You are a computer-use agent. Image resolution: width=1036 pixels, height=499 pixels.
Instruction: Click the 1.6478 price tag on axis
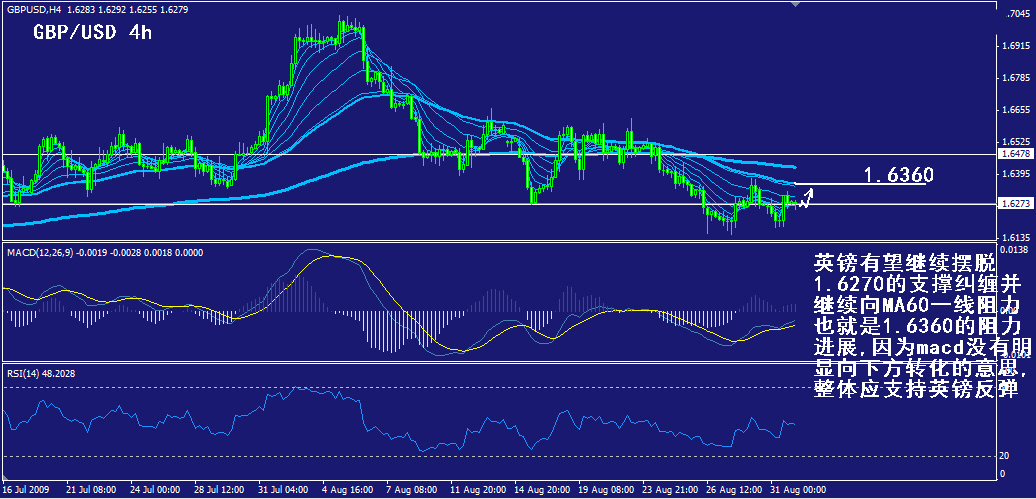(1015, 154)
